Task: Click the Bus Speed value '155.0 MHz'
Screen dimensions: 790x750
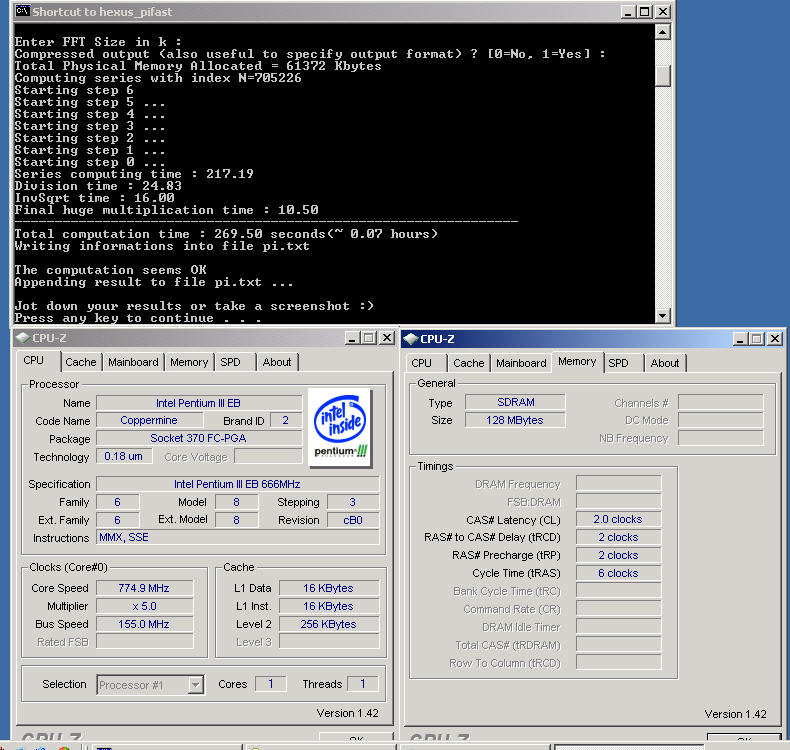Action: point(145,624)
